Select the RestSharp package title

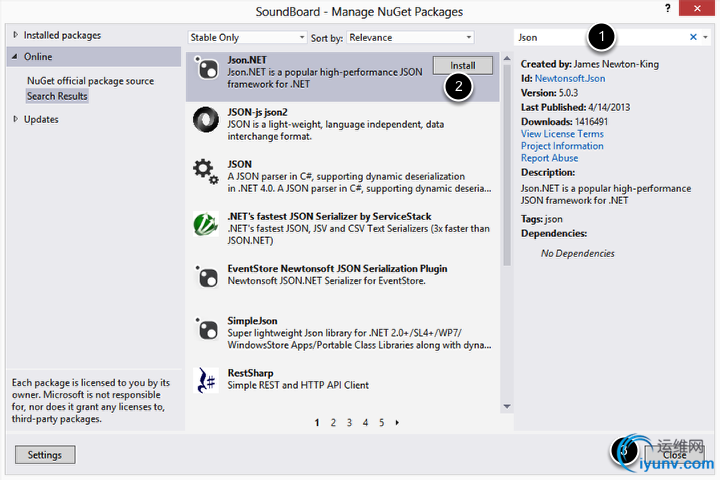click(250, 373)
